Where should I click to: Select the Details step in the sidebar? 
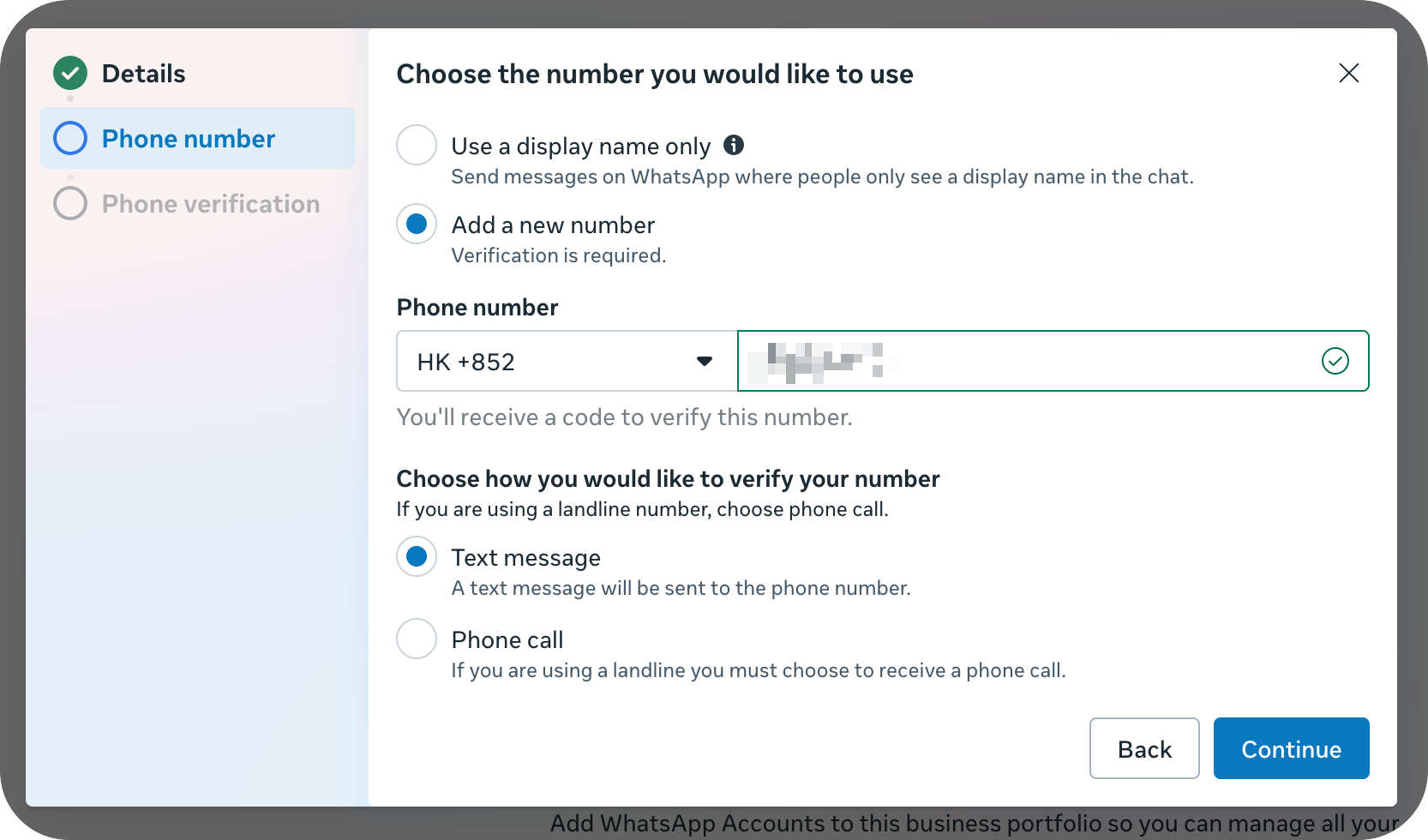coord(143,73)
